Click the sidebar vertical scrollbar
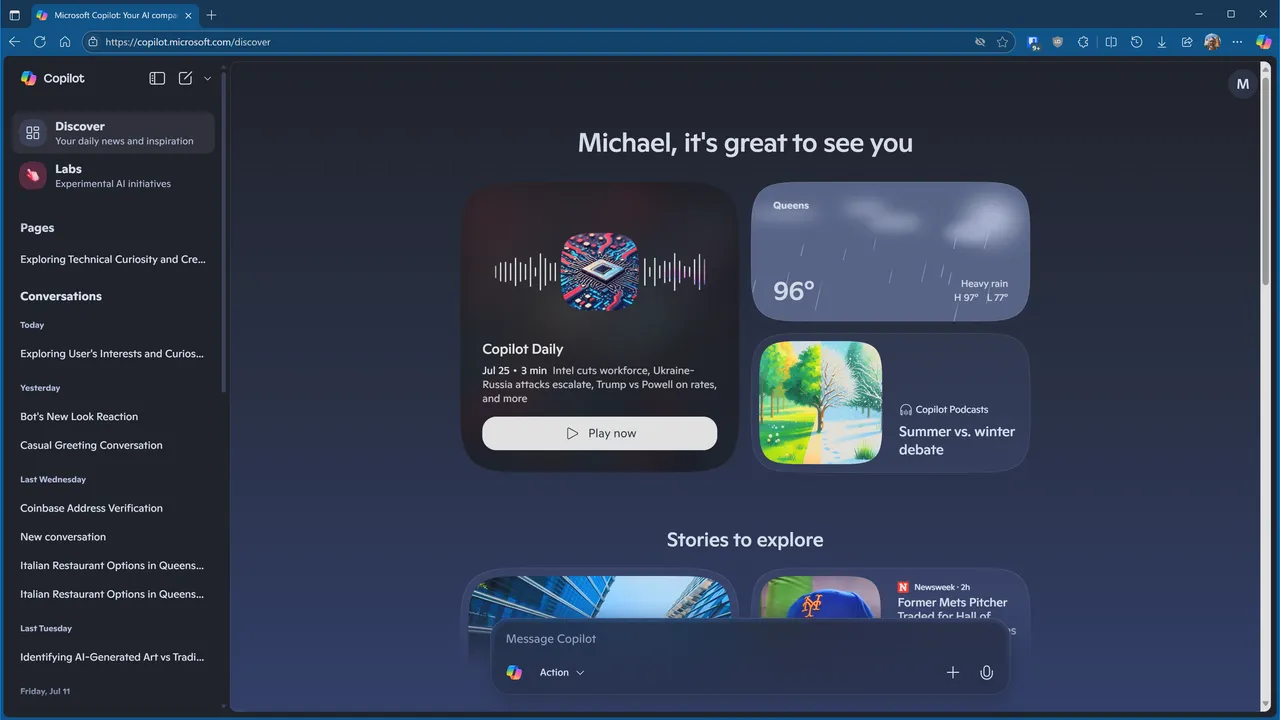This screenshot has width=1280, height=720. click(x=224, y=230)
